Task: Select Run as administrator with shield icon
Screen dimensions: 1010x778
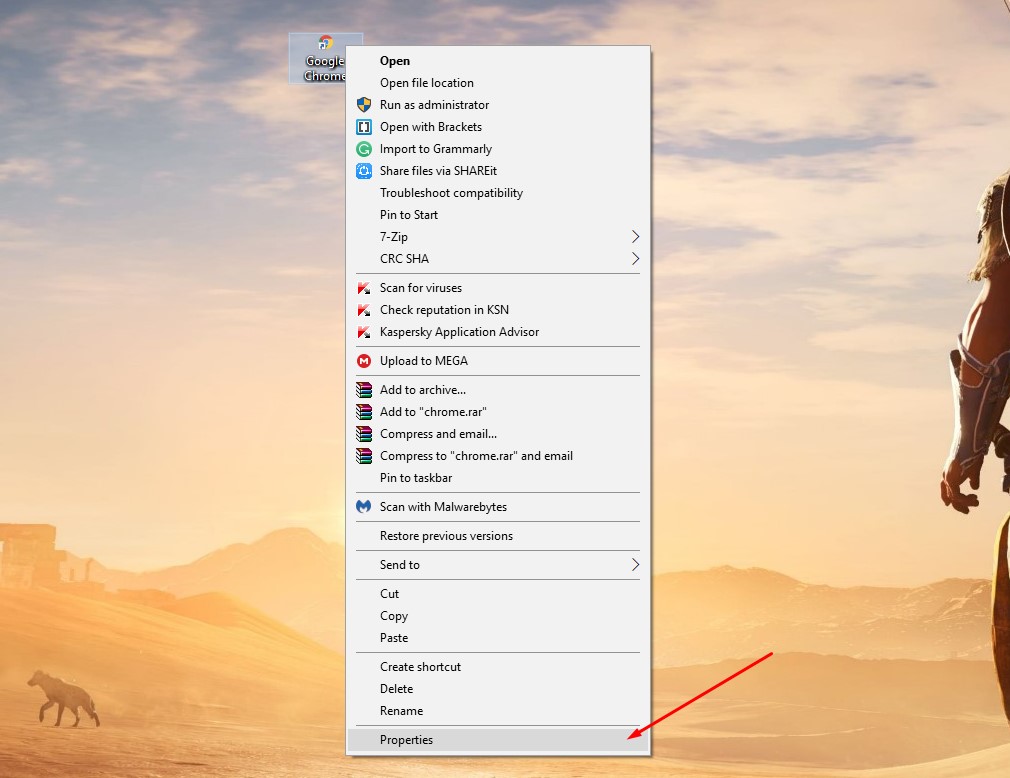Action: pos(434,104)
